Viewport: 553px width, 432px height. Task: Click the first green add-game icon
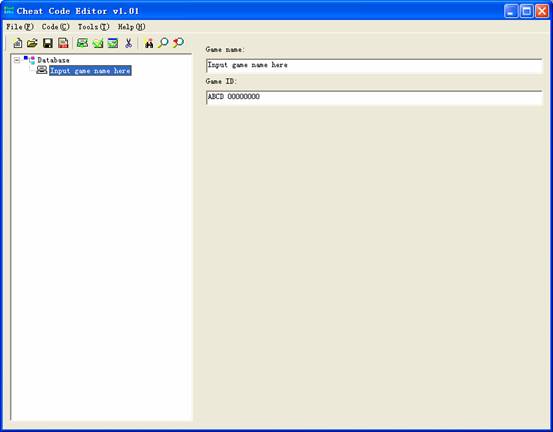(82, 43)
